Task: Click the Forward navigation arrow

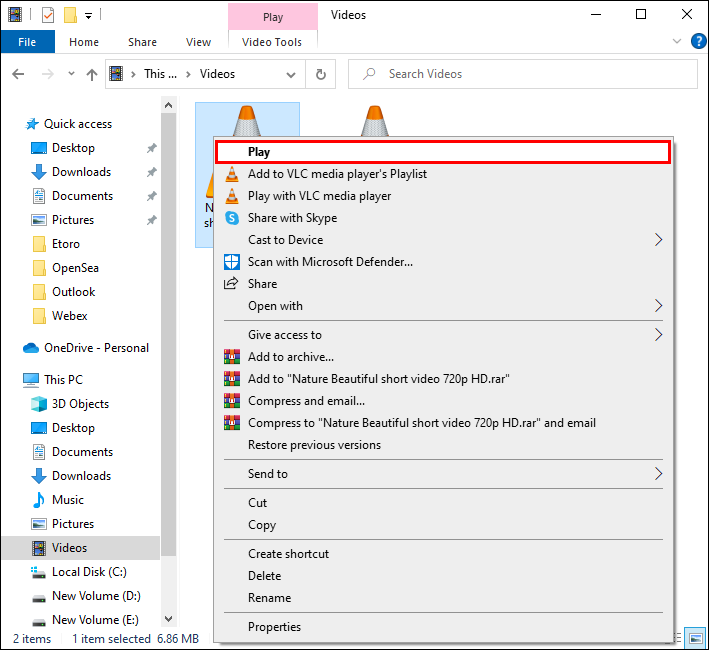Action: (47, 74)
